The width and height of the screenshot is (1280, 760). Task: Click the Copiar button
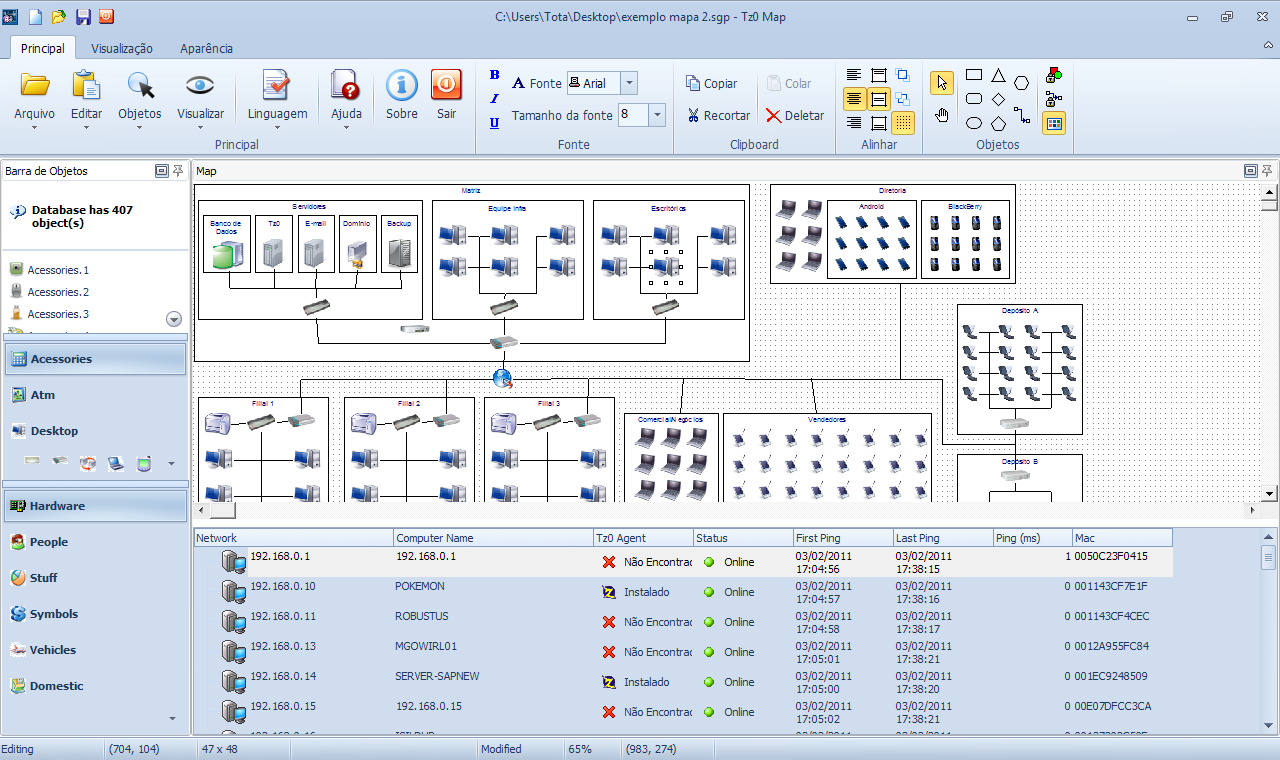pos(713,83)
